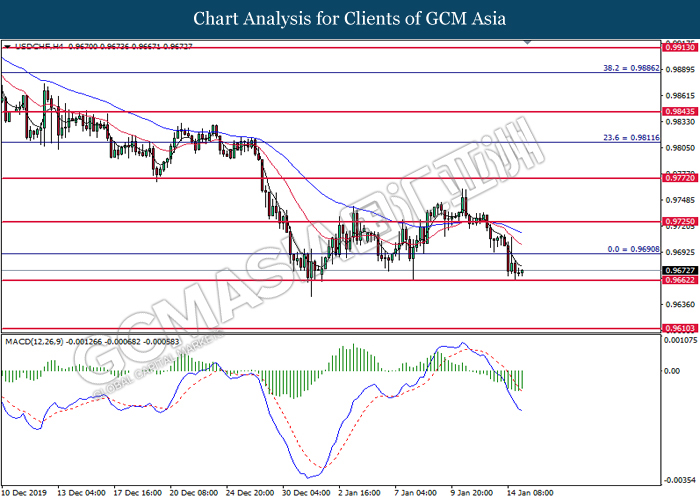Click the current price tag 0.96727
This screenshot has width=700, height=500.
pos(680,271)
